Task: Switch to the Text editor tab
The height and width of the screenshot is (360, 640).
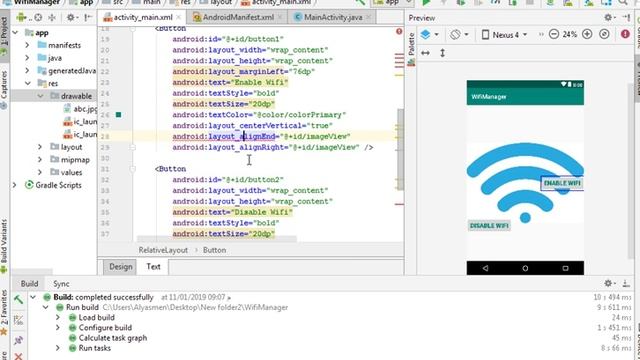Action: click(153, 267)
